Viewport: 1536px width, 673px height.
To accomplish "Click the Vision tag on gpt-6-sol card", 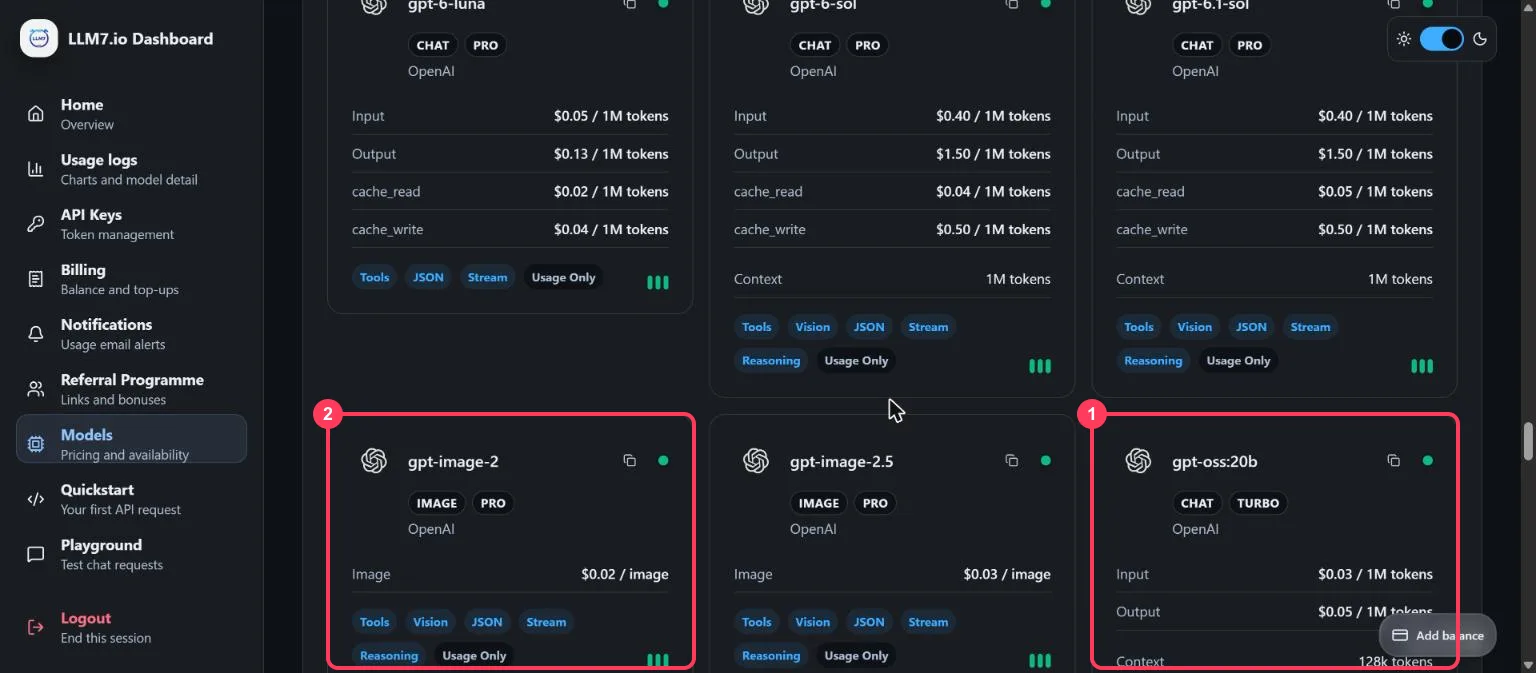I will [812, 327].
